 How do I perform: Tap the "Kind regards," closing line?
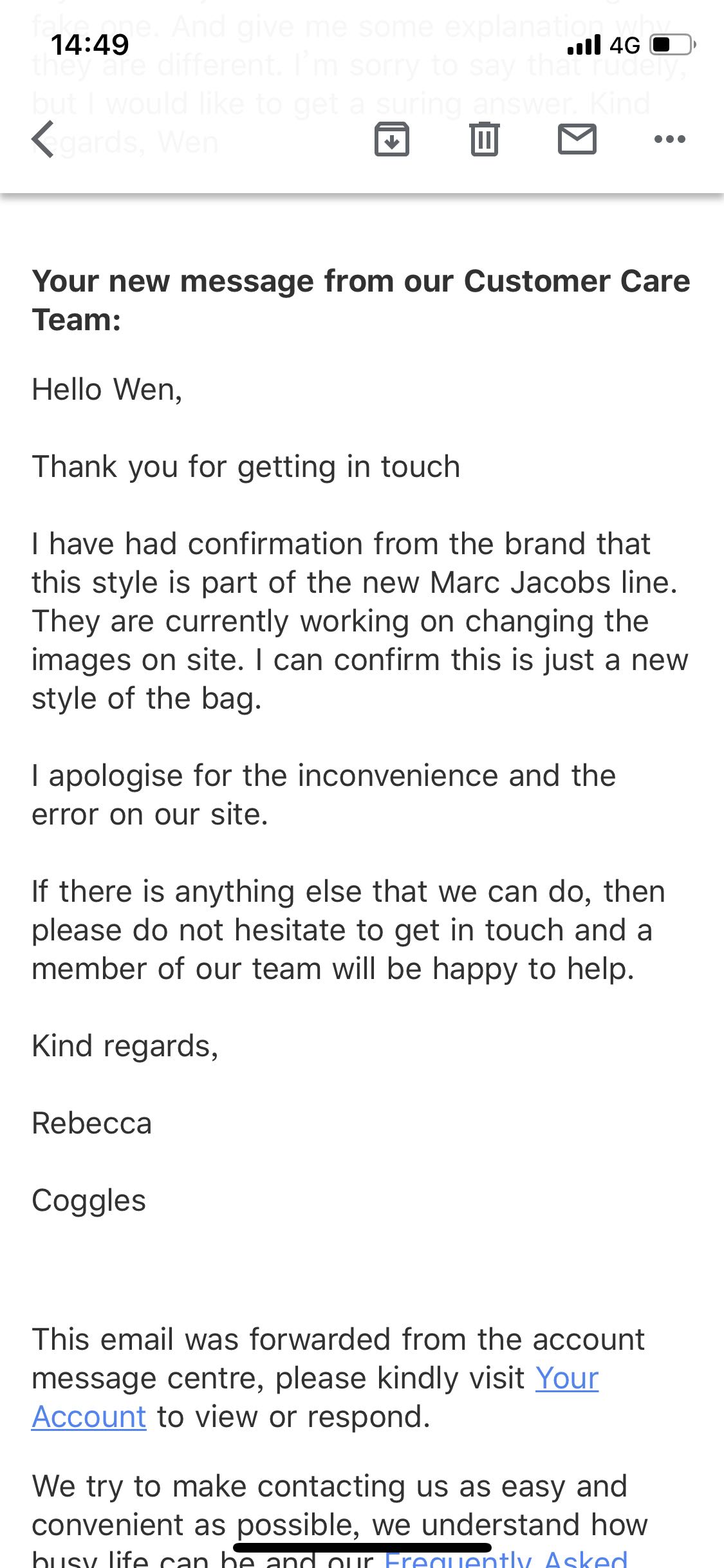click(x=125, y=1046)
